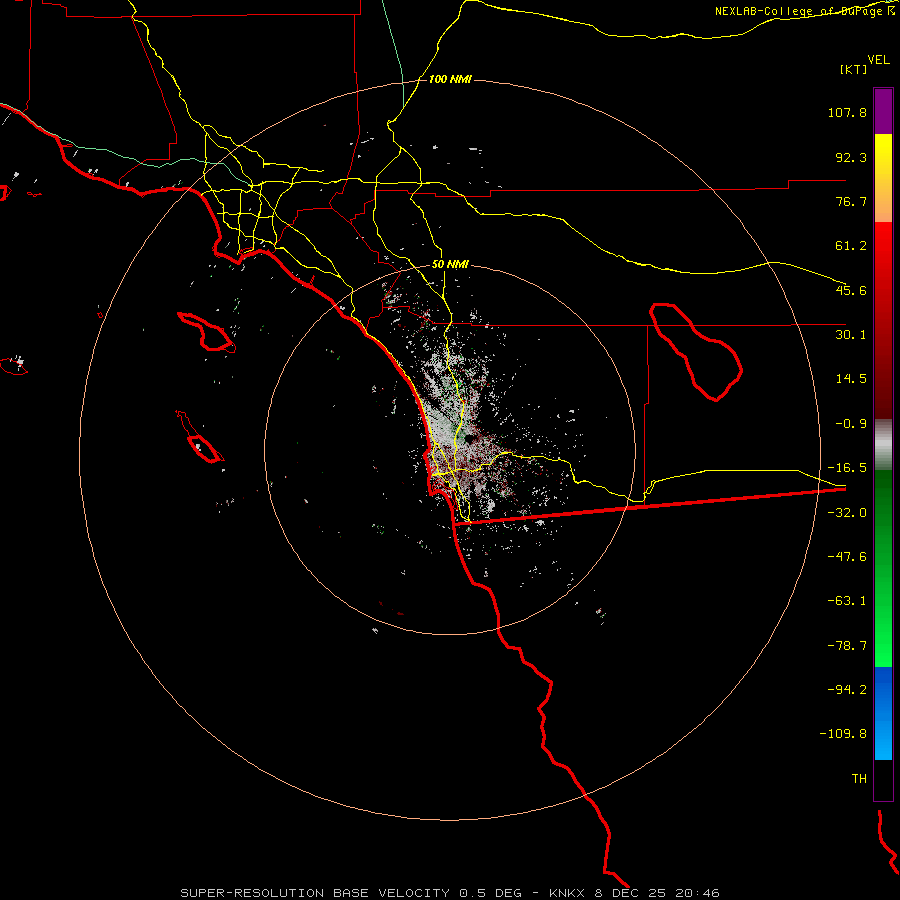Click the -32.0 legend value
The width and height of the screenshot is (900, 900).
pos(847,513)
